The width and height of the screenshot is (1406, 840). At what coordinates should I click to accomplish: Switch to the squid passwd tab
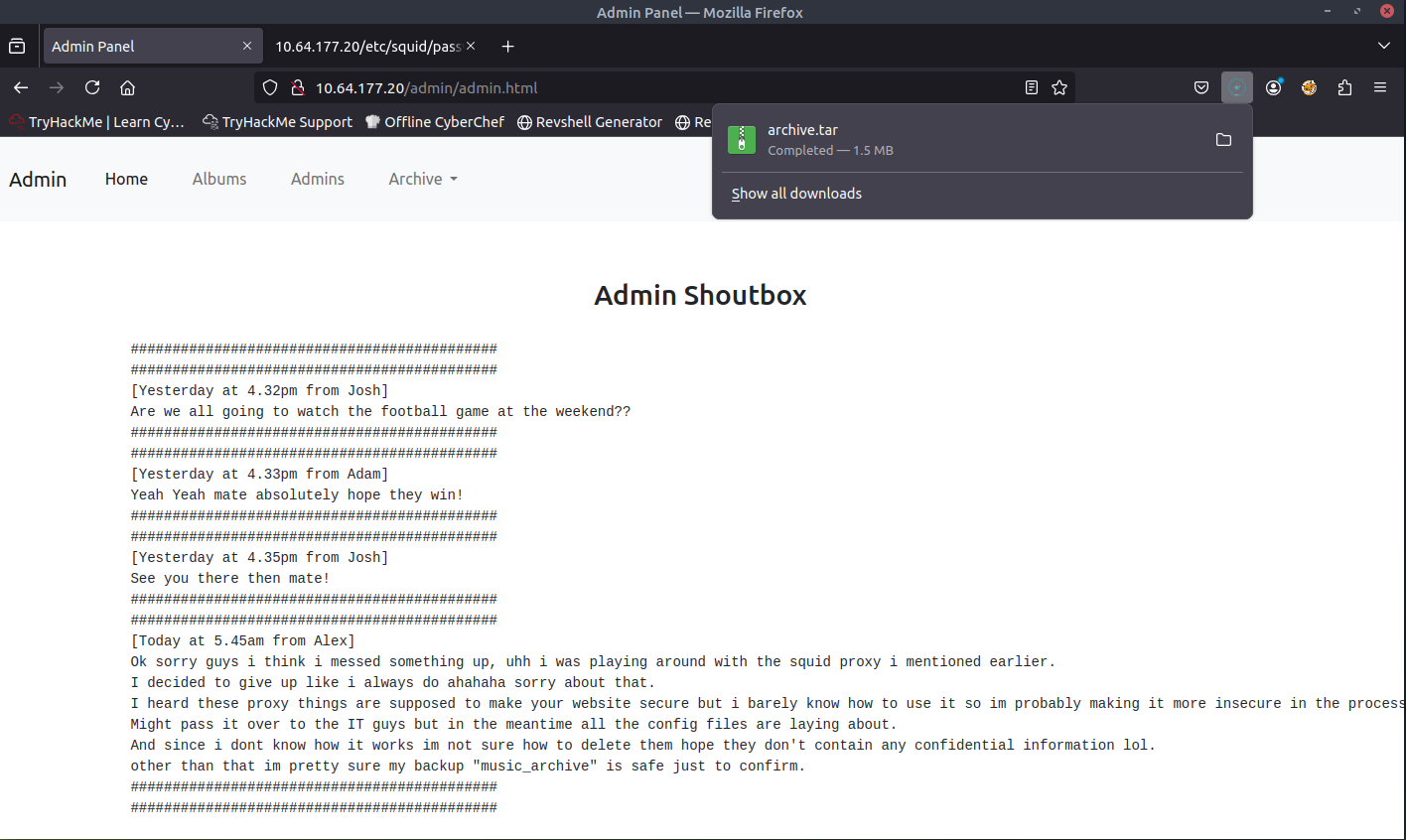(x=367, y=47)
